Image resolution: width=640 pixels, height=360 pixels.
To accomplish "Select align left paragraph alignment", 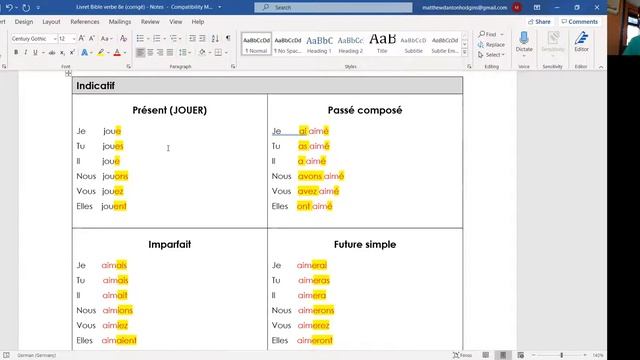I will (x=140, y=52).
